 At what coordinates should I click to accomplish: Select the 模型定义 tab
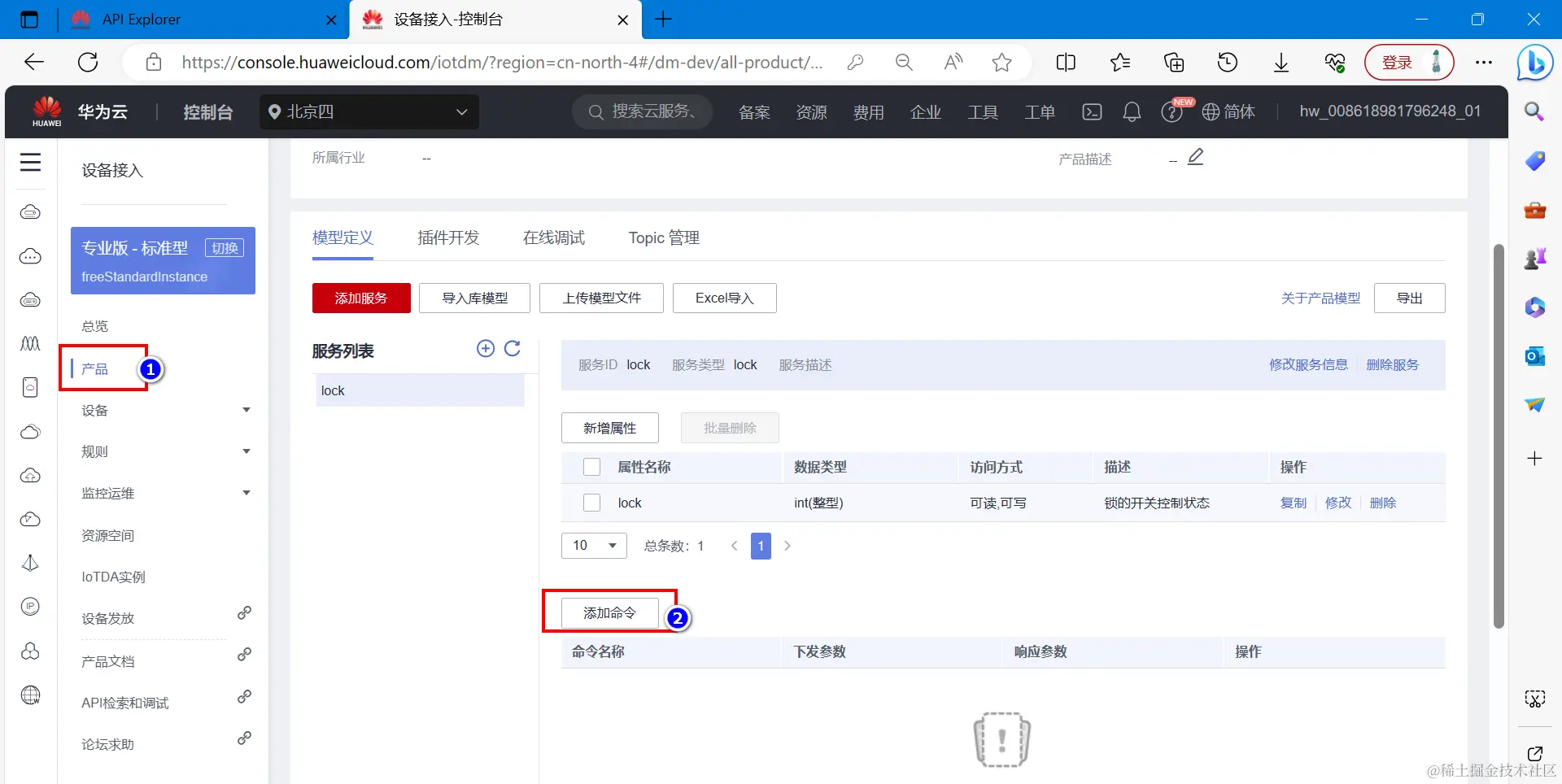(x=343, y=237)
